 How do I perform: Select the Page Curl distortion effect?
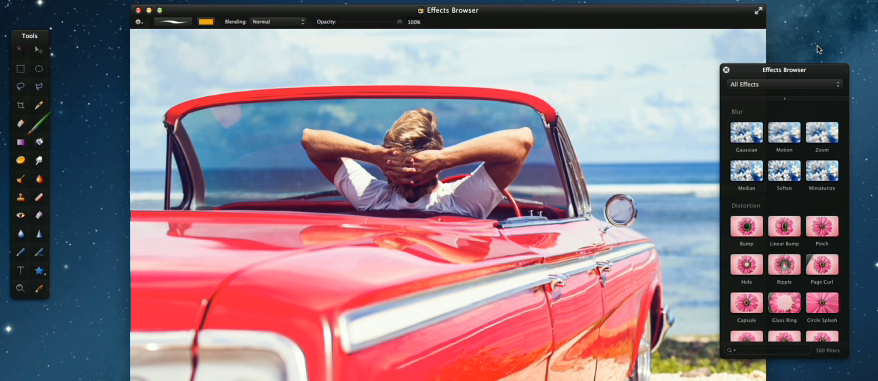tap(822, 264)
